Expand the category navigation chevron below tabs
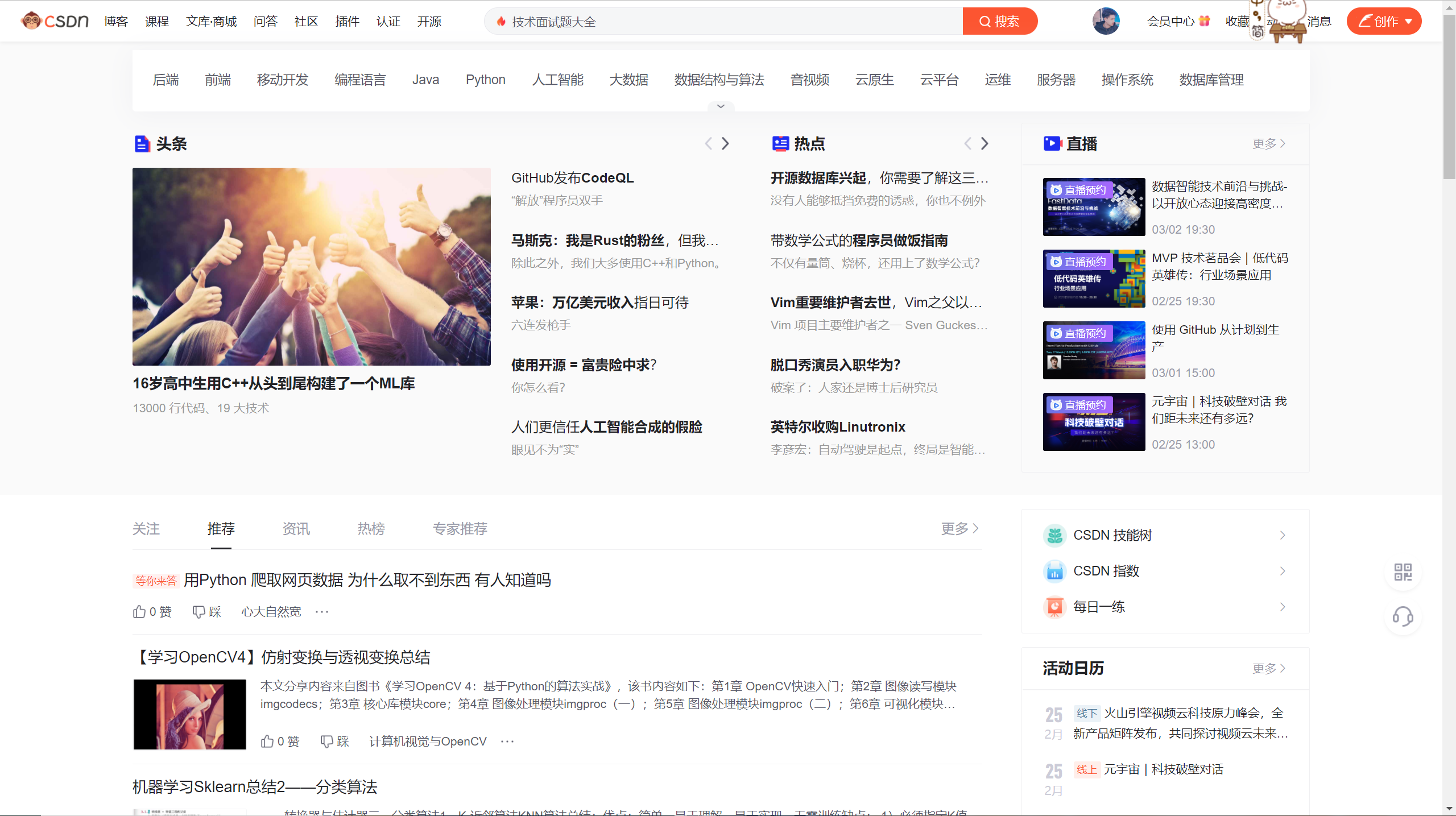1456x816 pixels. [x=720, y=106]
